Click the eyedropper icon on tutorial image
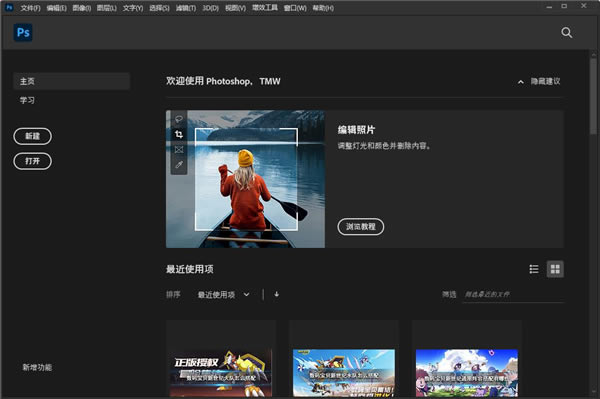600x399 pixels. pyautogui.click(x=179, y=165)
